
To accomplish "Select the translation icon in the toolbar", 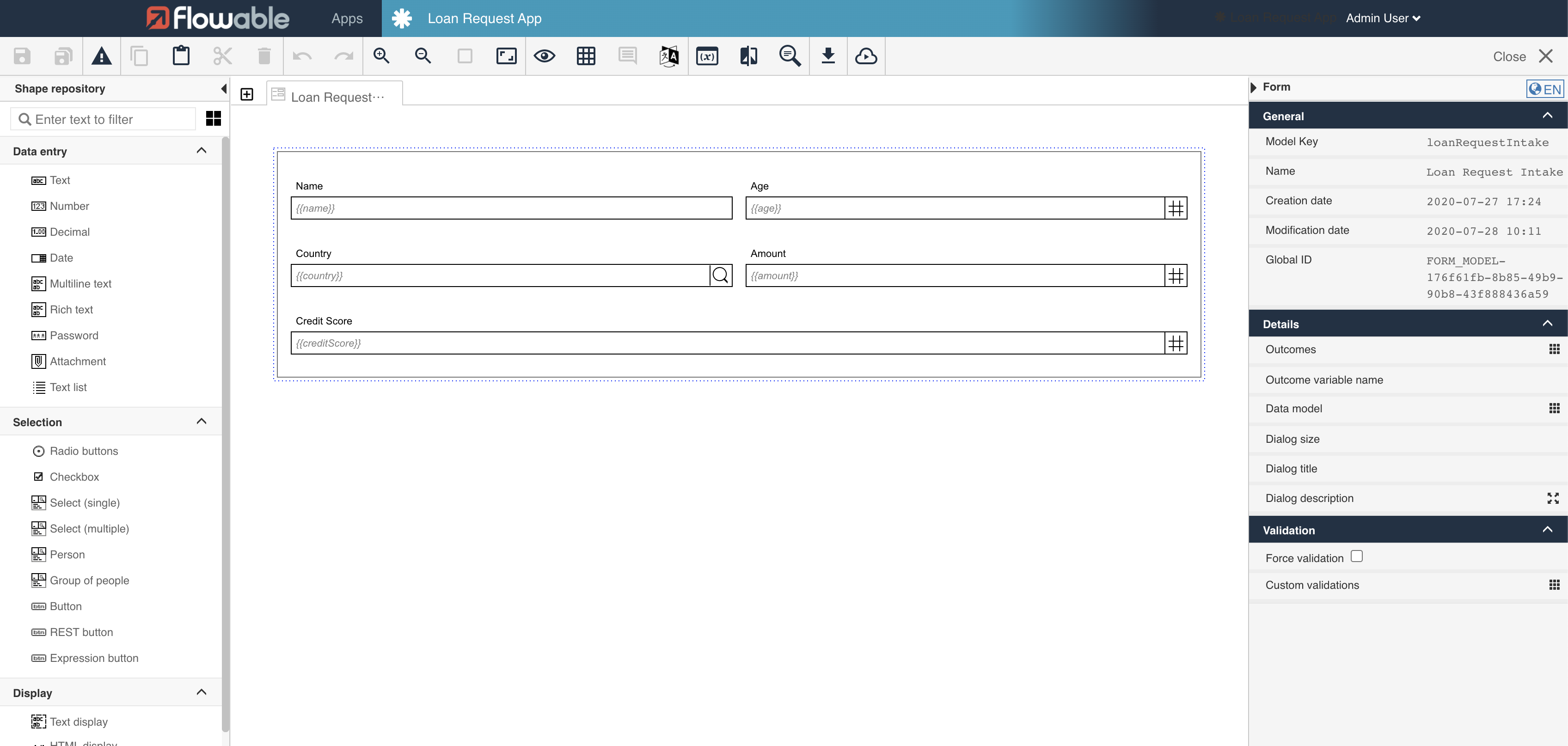I will click(x=668, y=55).
